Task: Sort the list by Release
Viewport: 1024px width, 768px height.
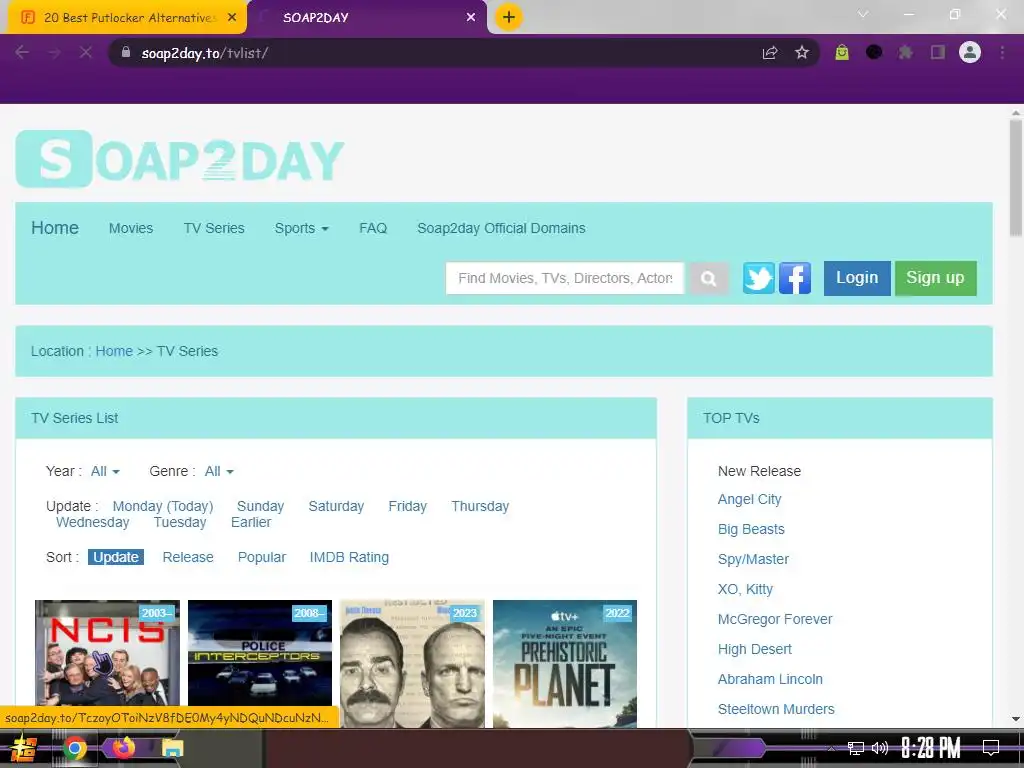Action: 188,557
